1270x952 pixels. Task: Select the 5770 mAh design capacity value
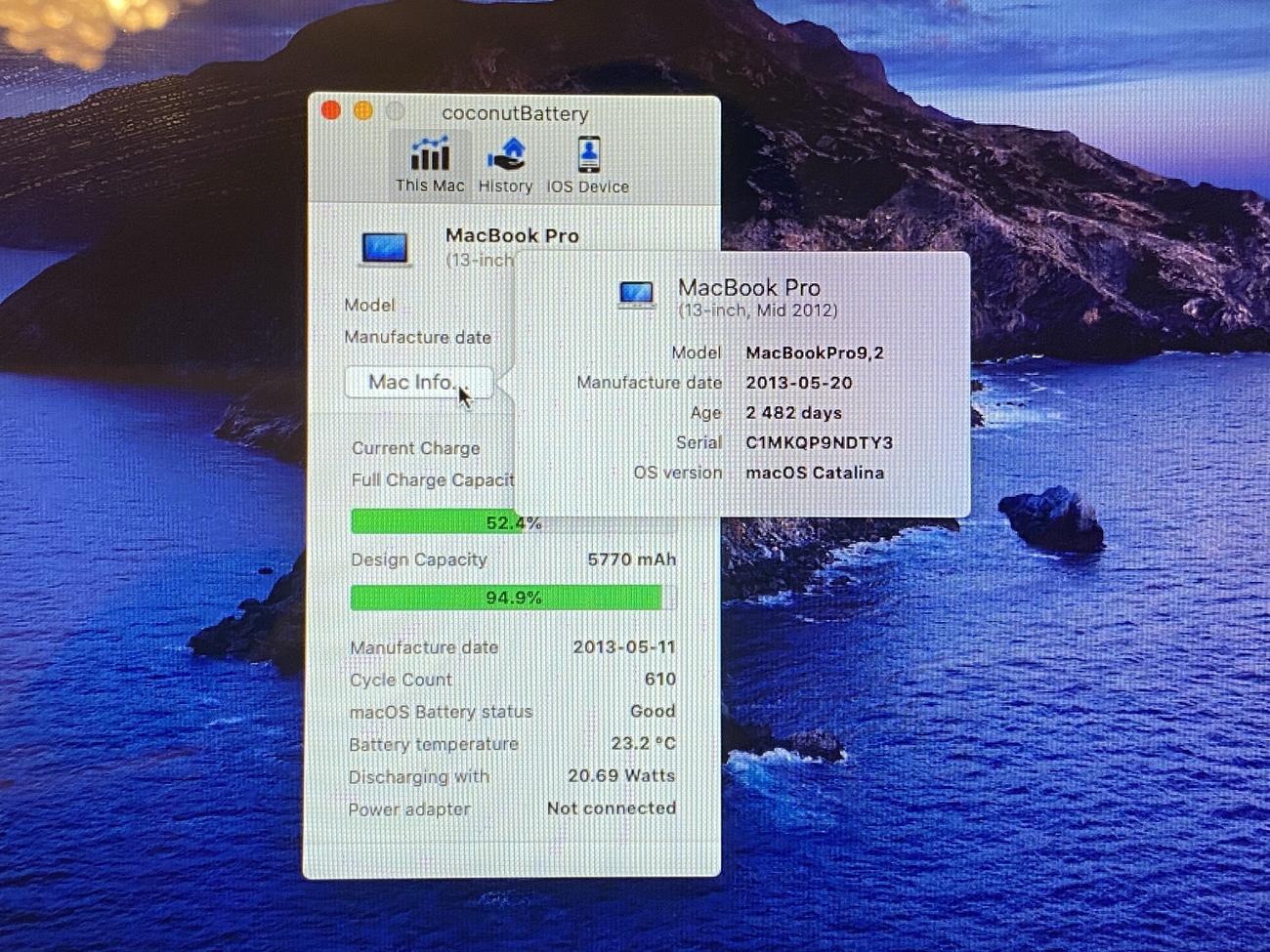[631, 559]
